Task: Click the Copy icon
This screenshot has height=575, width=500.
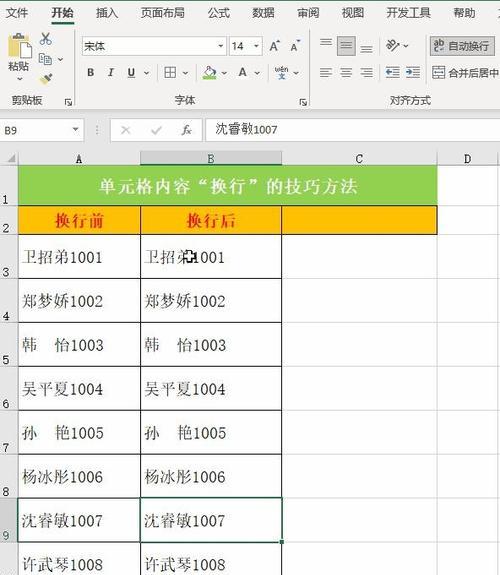Action: 45,59
